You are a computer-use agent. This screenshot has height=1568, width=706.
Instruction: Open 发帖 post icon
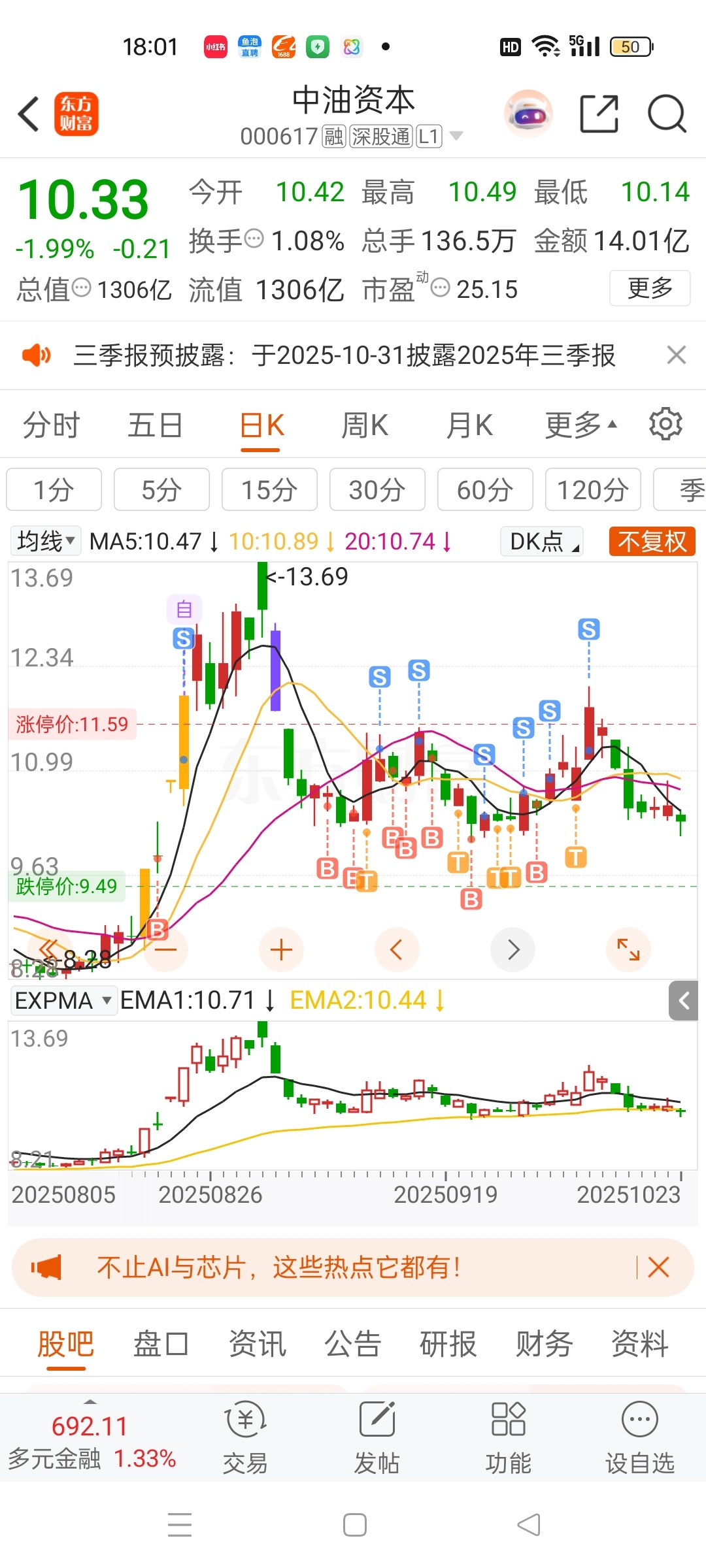click(377, 1439)
